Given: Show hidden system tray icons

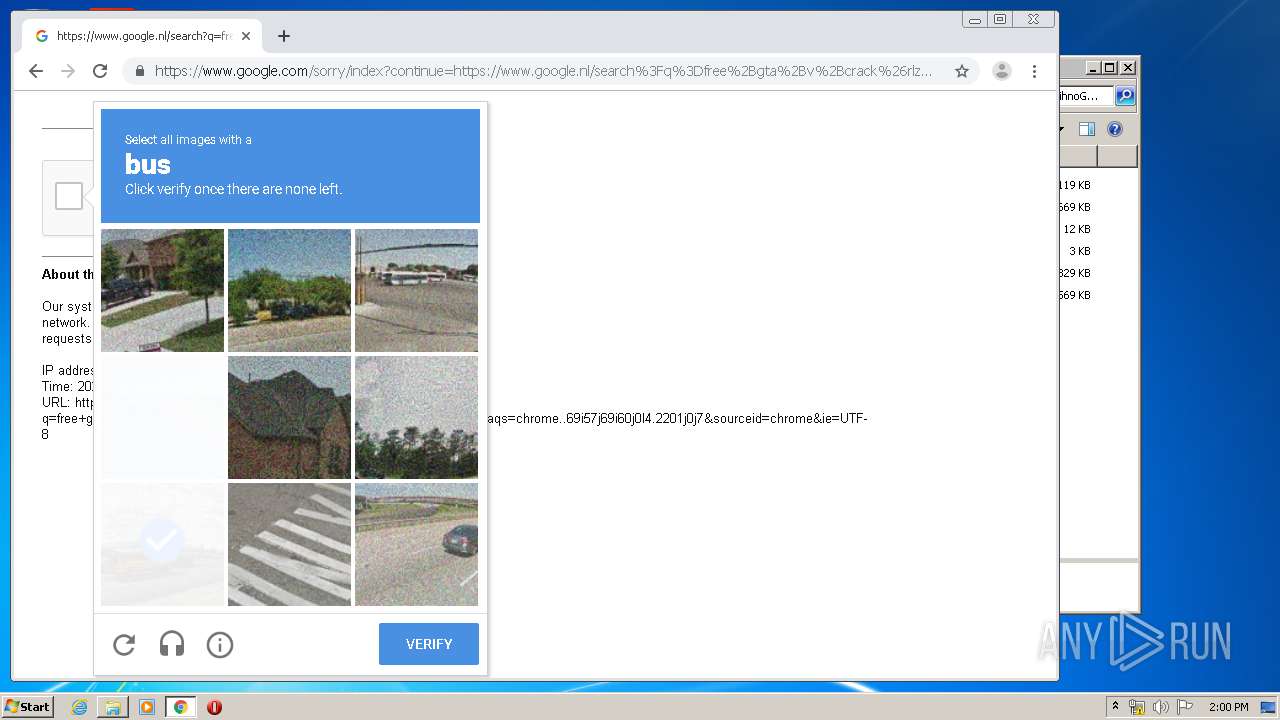Looking at the screenshot, I should click(x=1116, y=707).
